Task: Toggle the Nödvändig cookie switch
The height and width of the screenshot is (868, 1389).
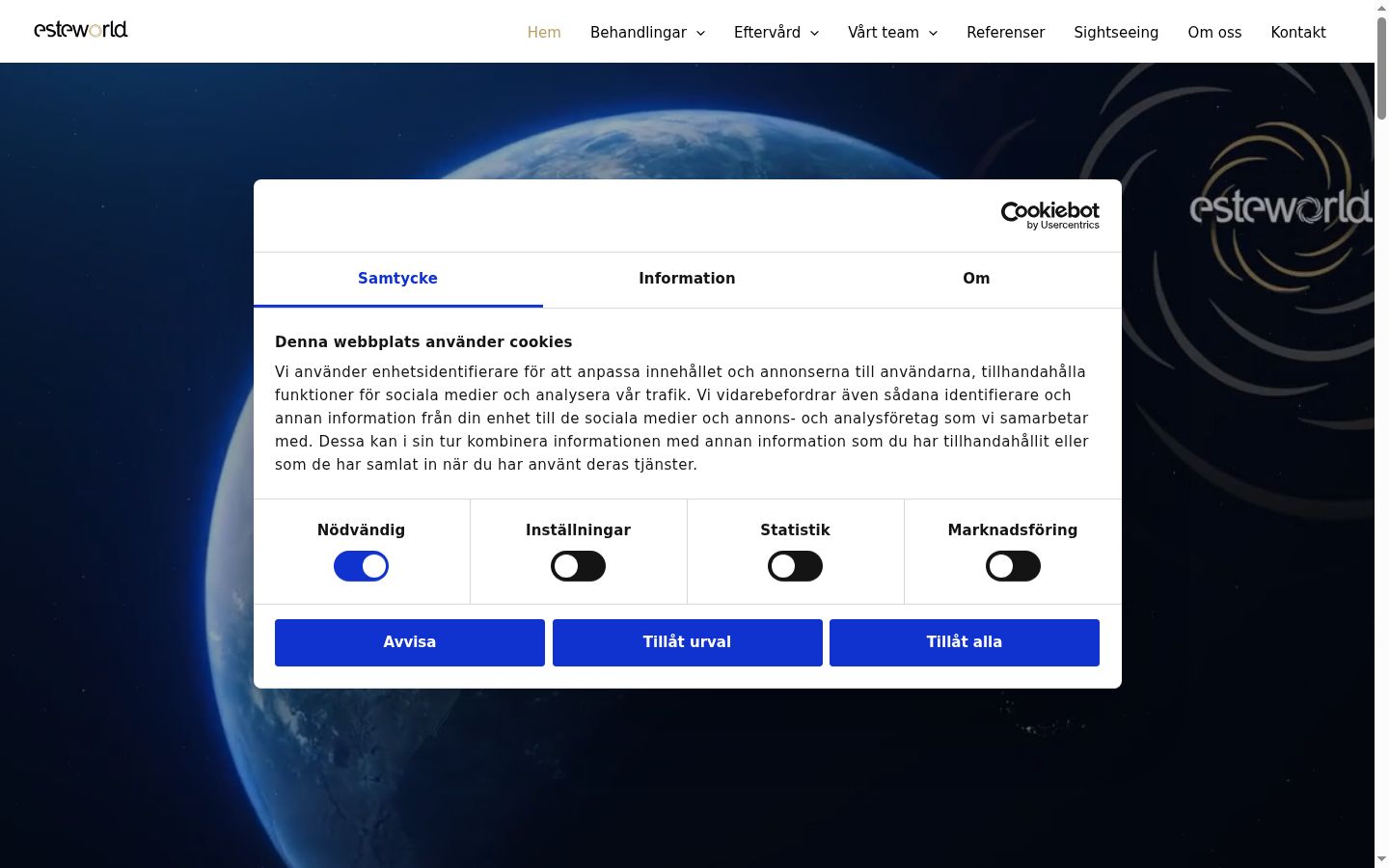Action: [361, 566]
